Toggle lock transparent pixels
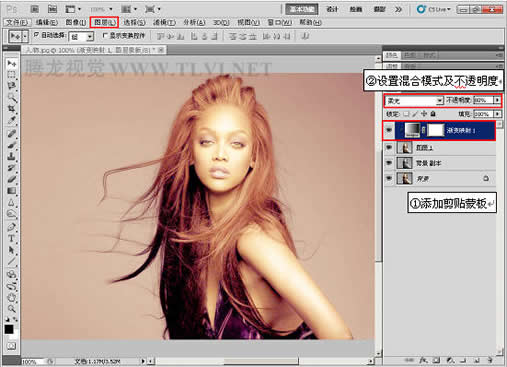This screenshot has height=367, width=507. click(x=406, y=114)
